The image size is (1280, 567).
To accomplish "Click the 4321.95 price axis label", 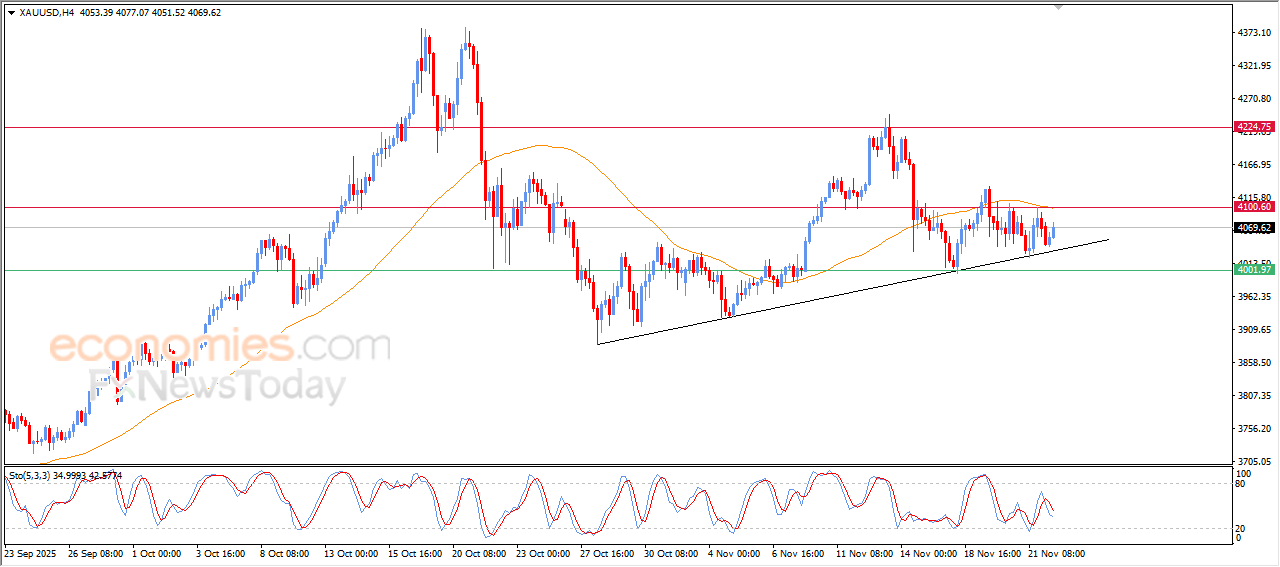I will pyautogui.click(x=1256, y=66).
